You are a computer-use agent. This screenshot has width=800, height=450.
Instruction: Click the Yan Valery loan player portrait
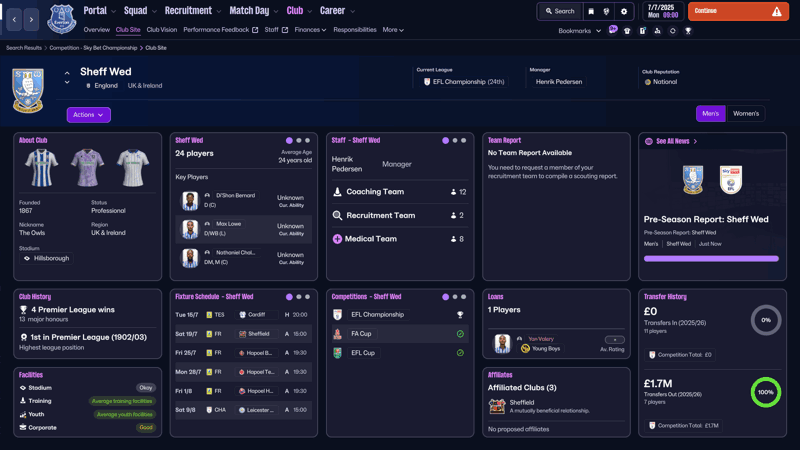tap(502, 343)
